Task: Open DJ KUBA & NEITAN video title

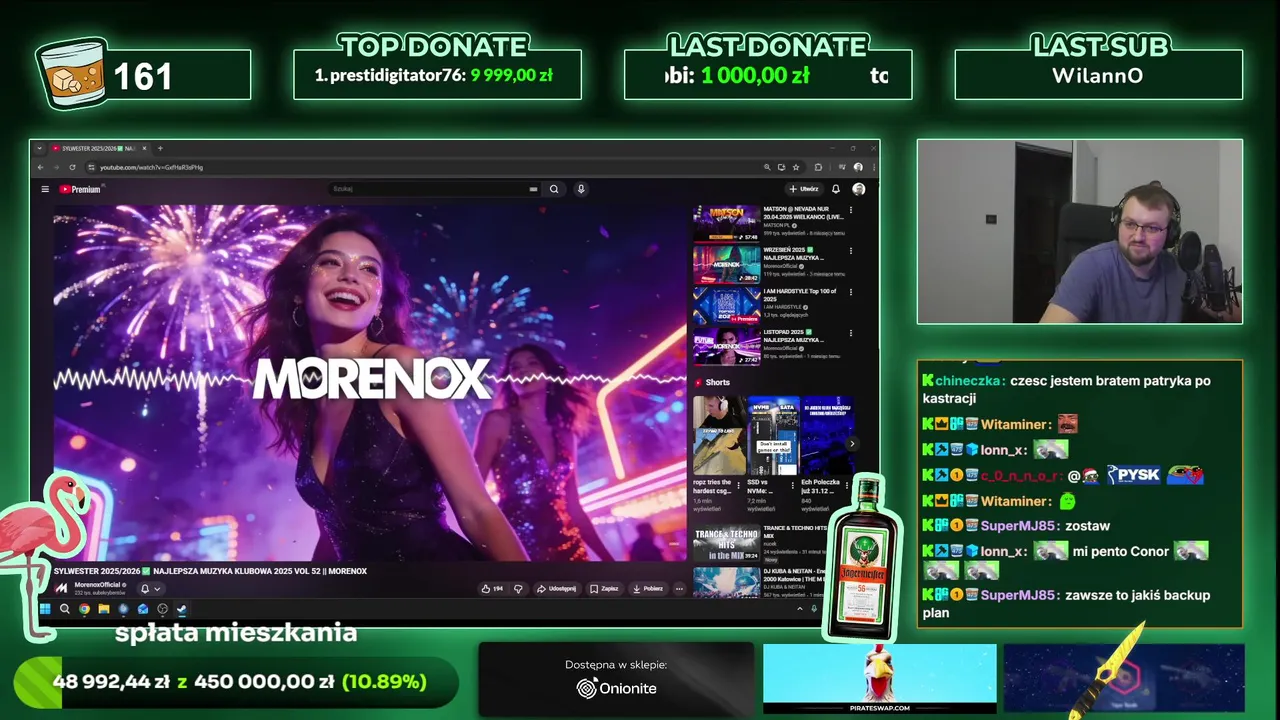Action: tap(795, 574)
